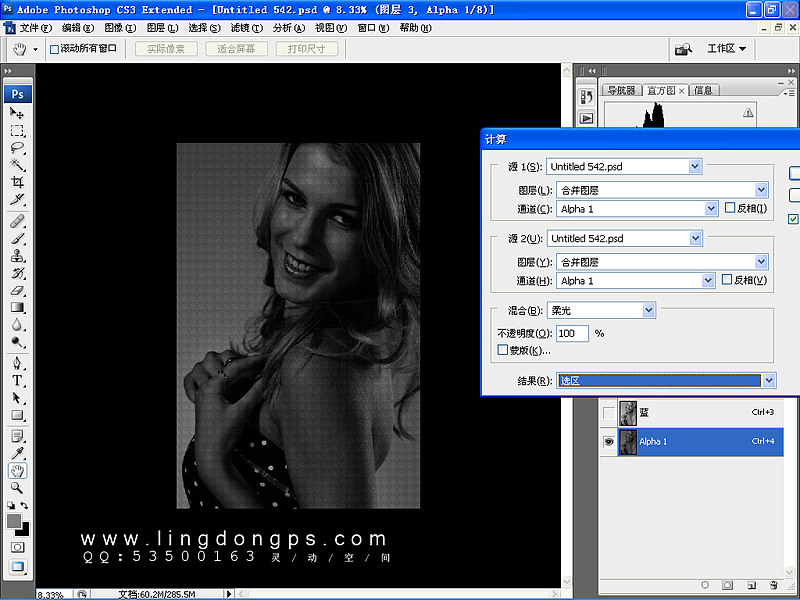Select the Path Selection tool

pyautogui.click(x=17, y=398)
